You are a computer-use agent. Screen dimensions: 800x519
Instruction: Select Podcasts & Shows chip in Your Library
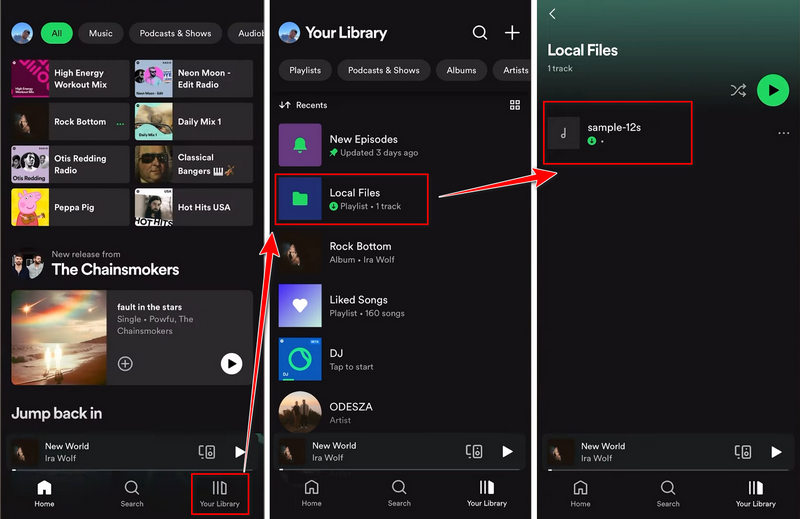pos(384,70)
